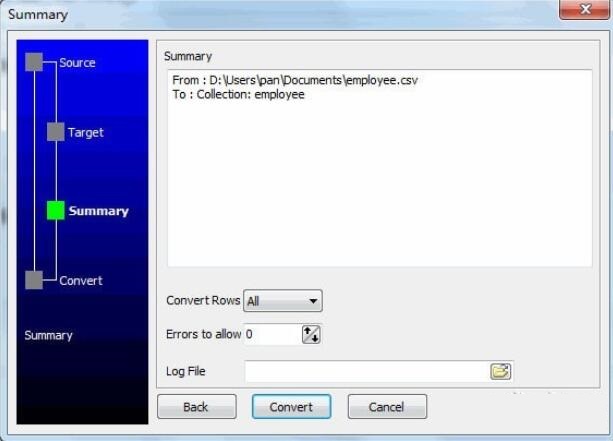Click the Back button
The image size is (613, 441).
(x=197, y=407)
